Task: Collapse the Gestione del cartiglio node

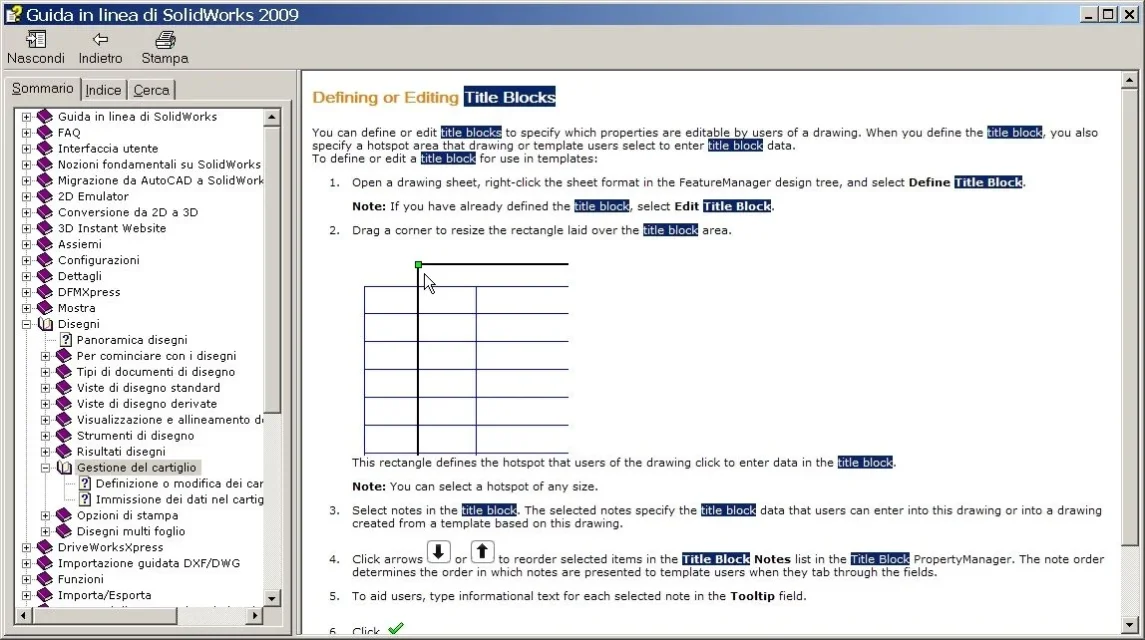Action: 45,468
